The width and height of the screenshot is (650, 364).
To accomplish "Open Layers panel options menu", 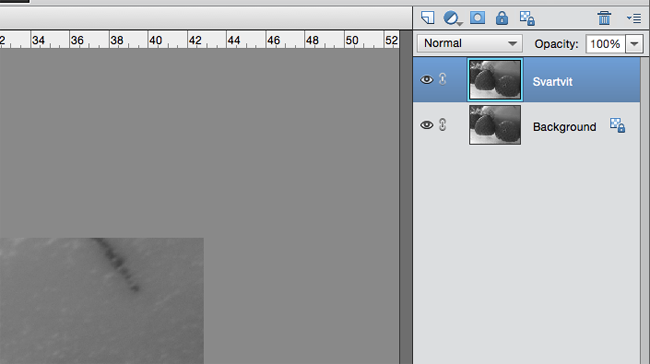I will click(x=634, y=18).
